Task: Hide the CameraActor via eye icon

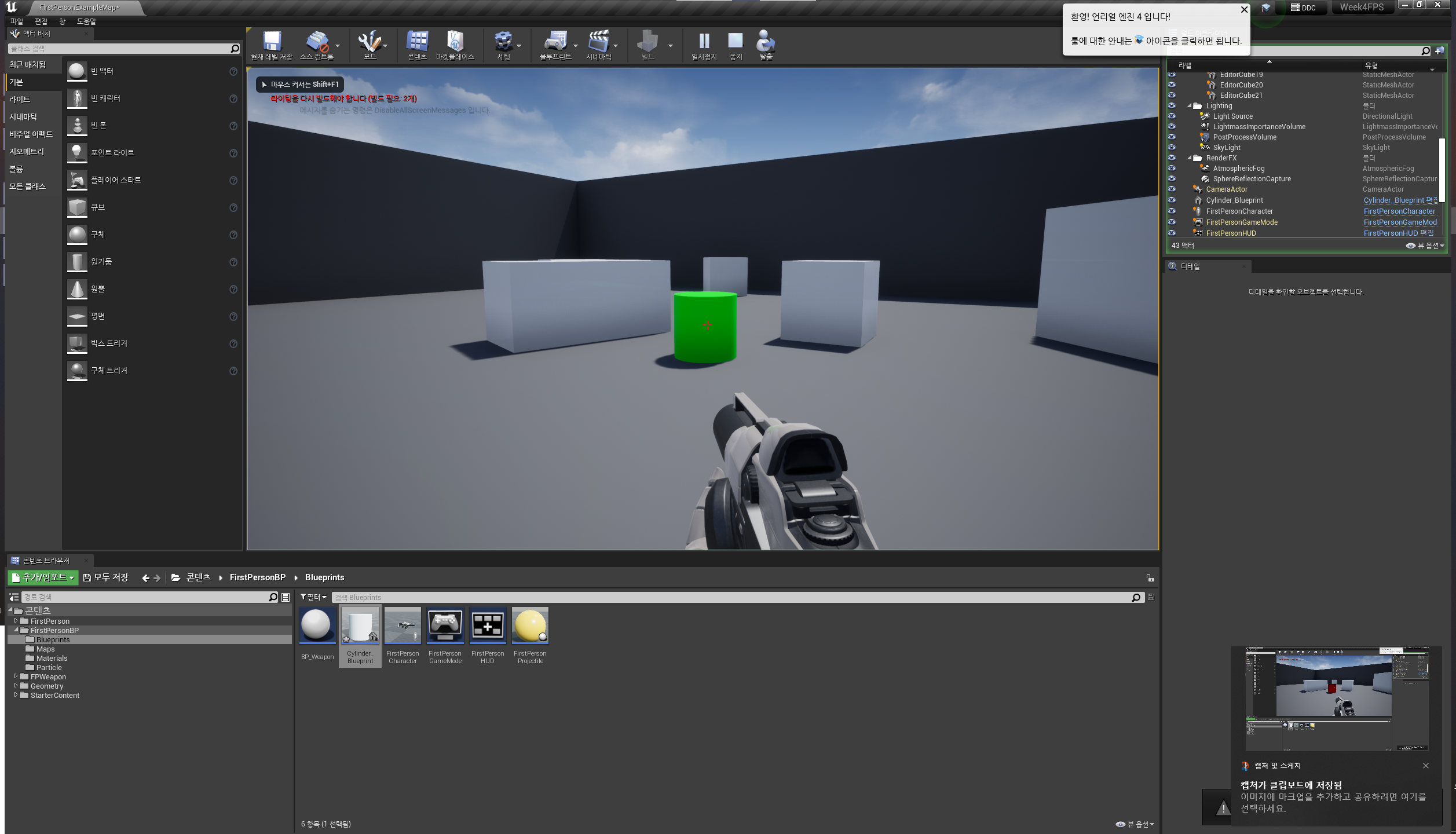Action: [x=1172, y=189]
